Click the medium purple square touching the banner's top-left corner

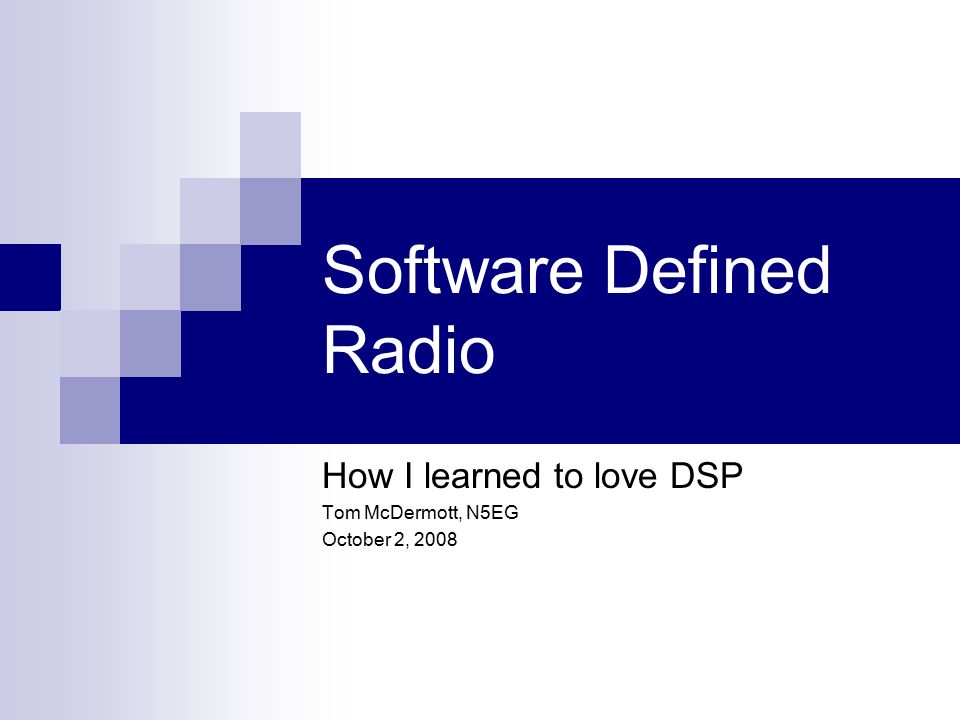(270, 211)
